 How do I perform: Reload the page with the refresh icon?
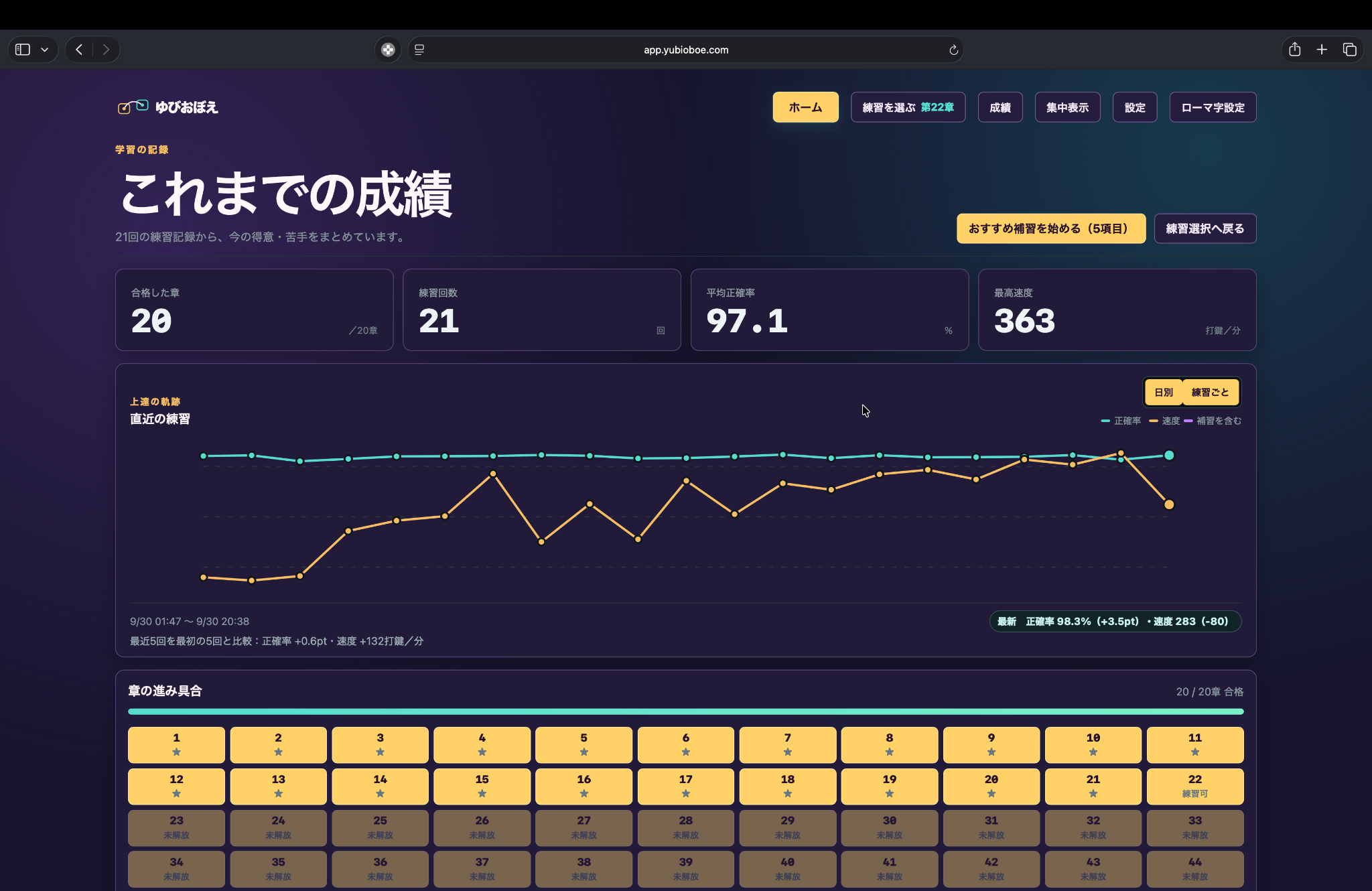[x=953, y=50]
